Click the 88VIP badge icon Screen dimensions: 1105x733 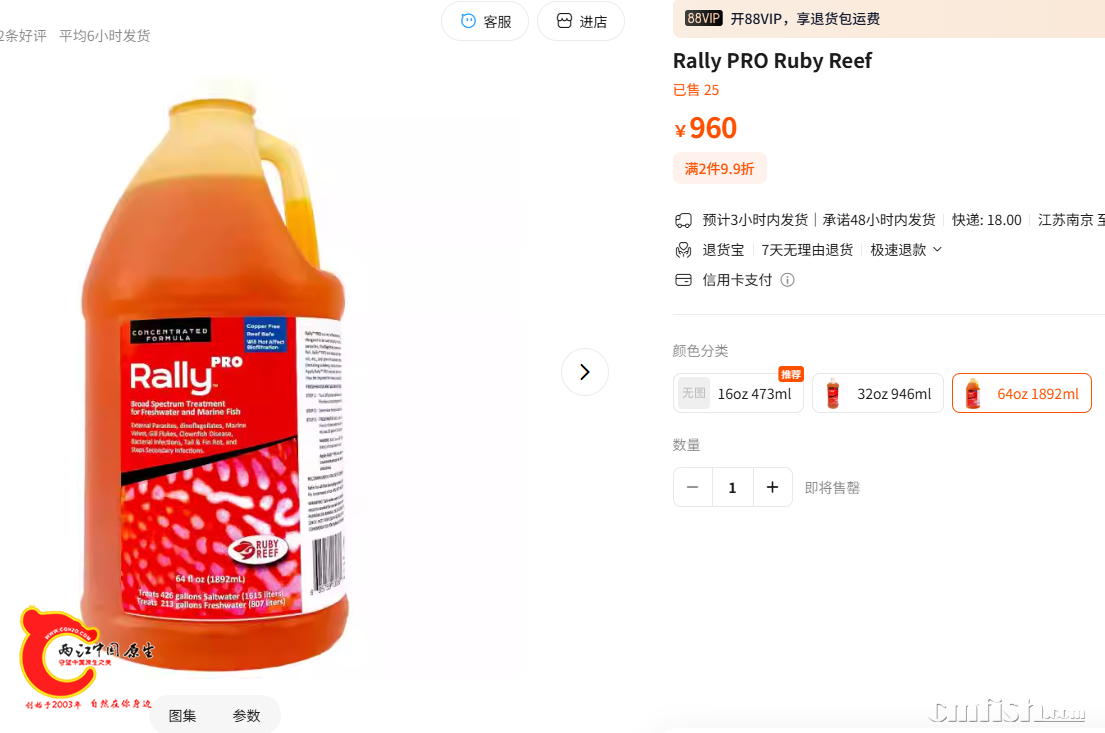pos(703,18)
